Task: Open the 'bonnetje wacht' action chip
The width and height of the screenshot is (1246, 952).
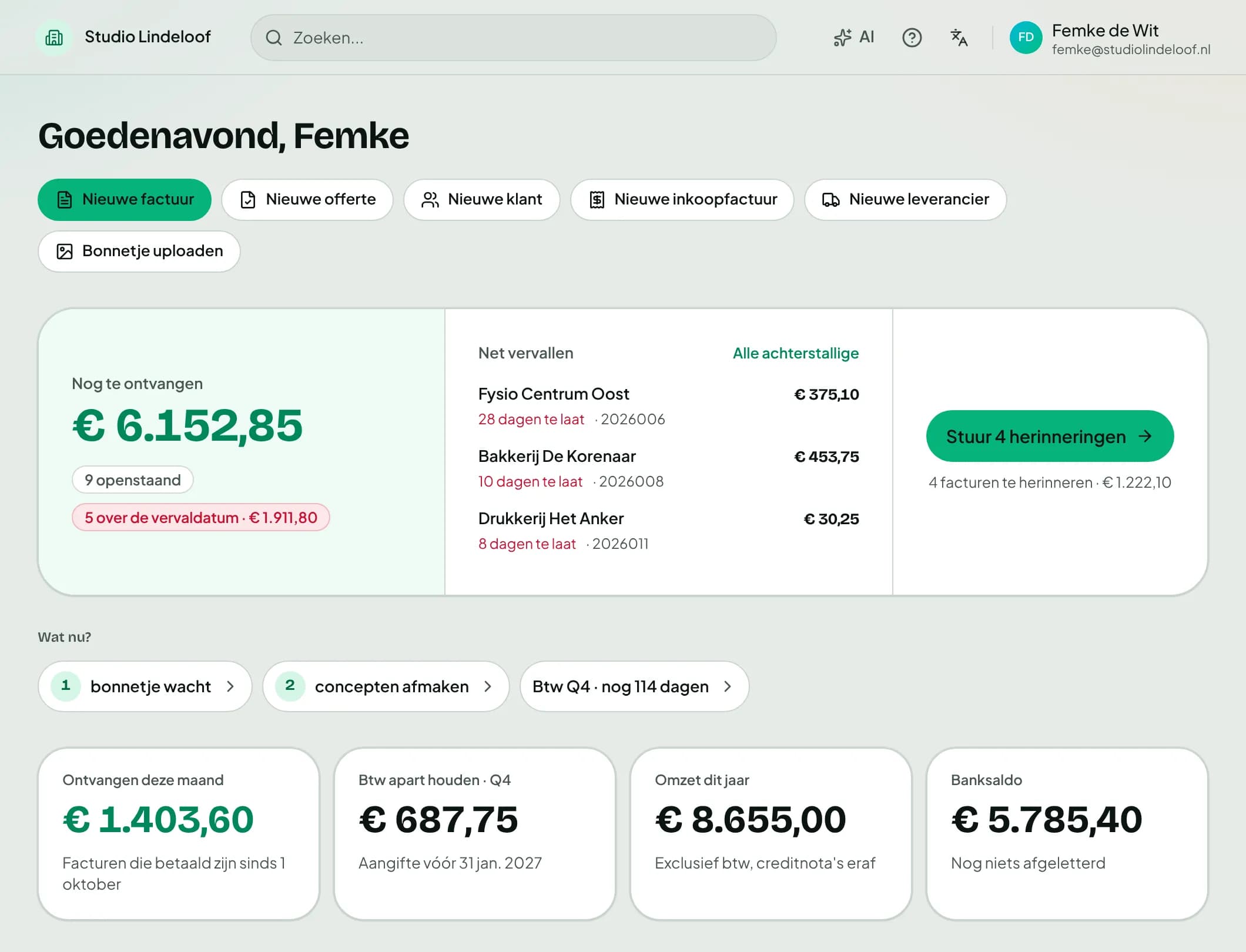Action: point(145,686)
